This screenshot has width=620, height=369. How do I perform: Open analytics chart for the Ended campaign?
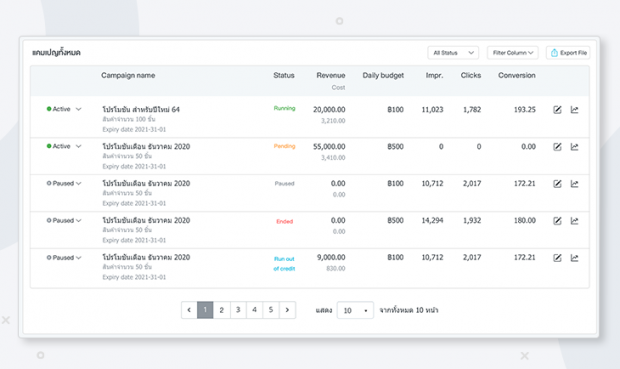pos(575,221)
